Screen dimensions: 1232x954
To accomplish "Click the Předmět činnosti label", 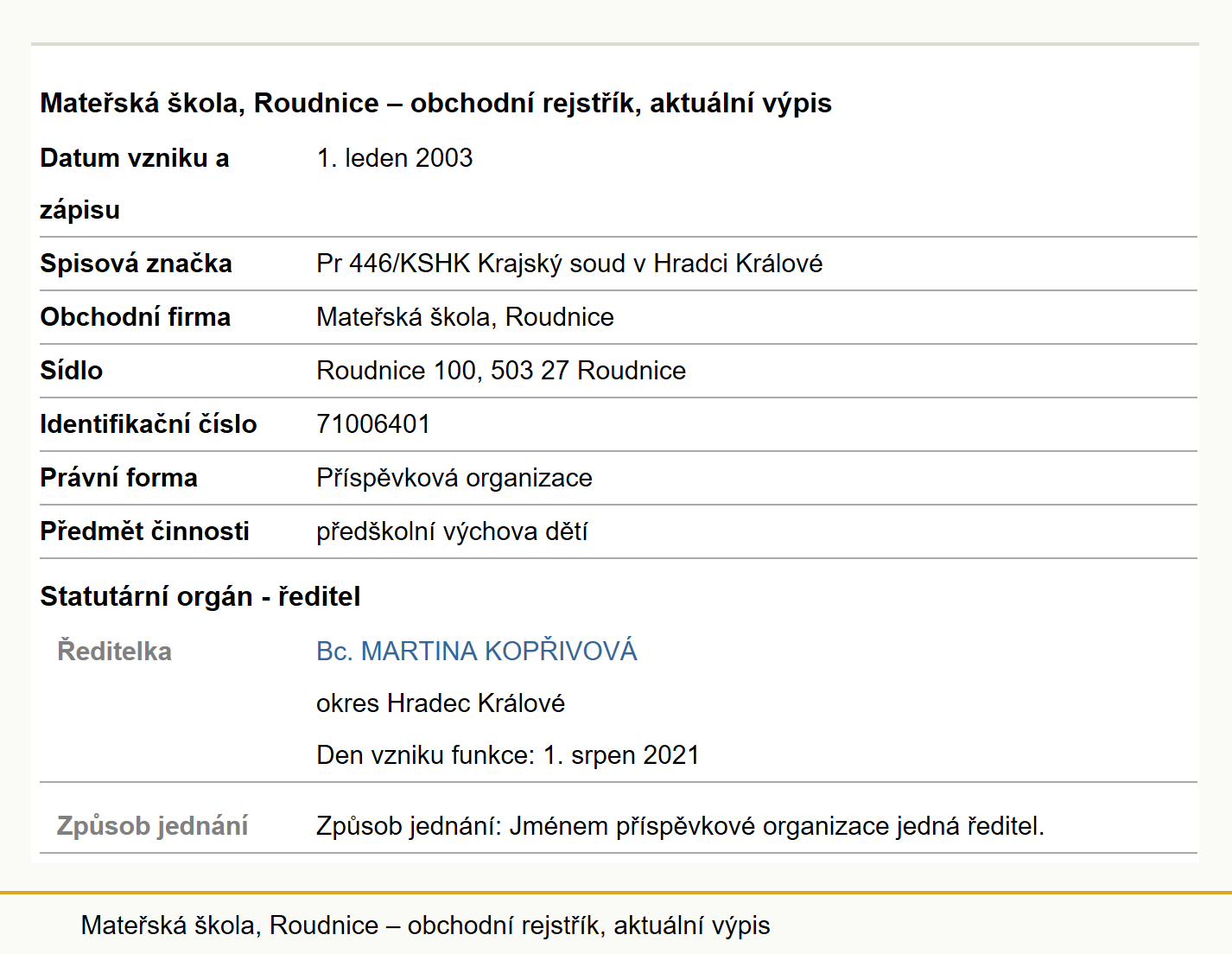I will pyautogui.click(x=144, y=531).
